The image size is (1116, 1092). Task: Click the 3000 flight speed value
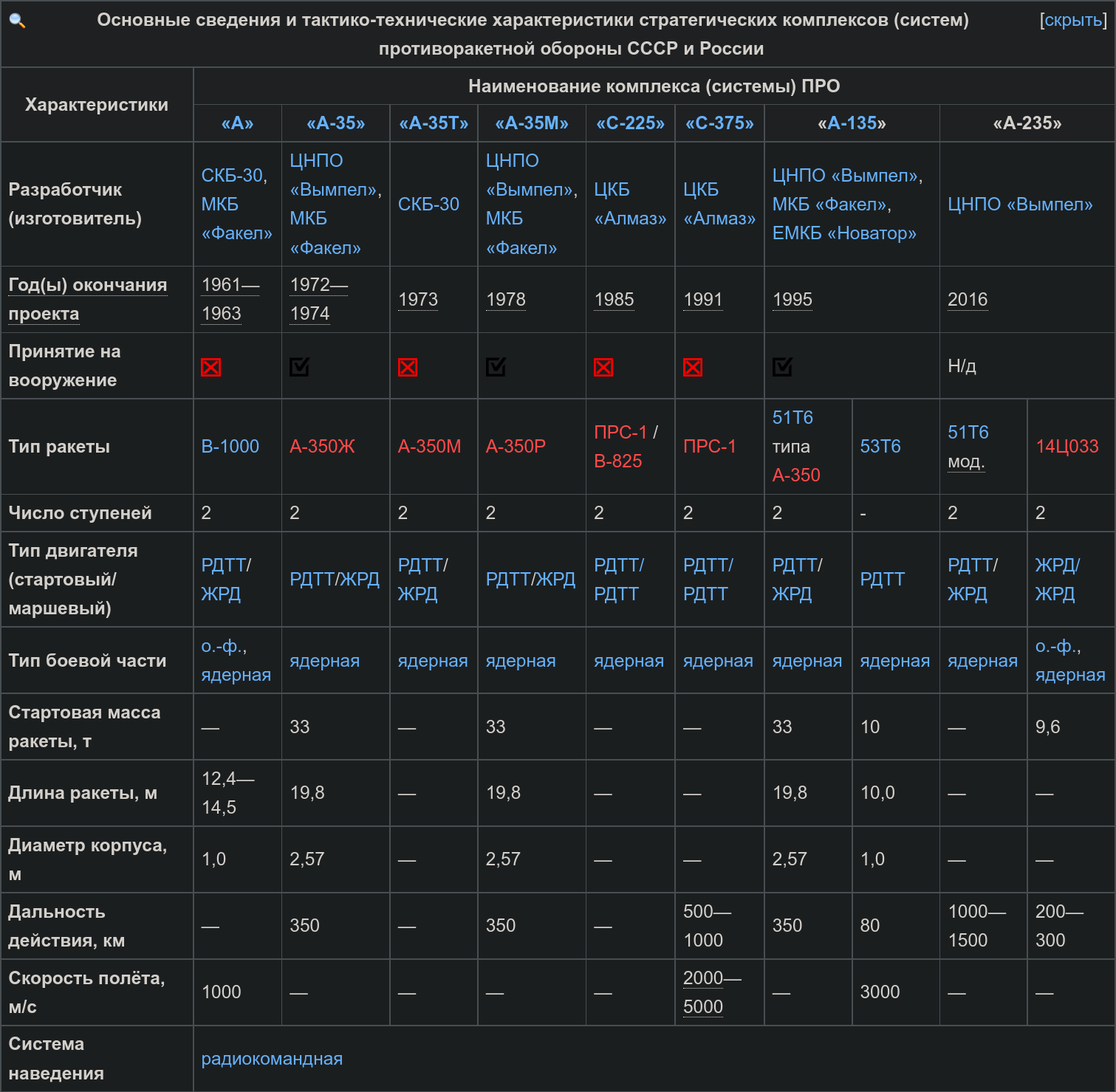[x=880, y=992]
